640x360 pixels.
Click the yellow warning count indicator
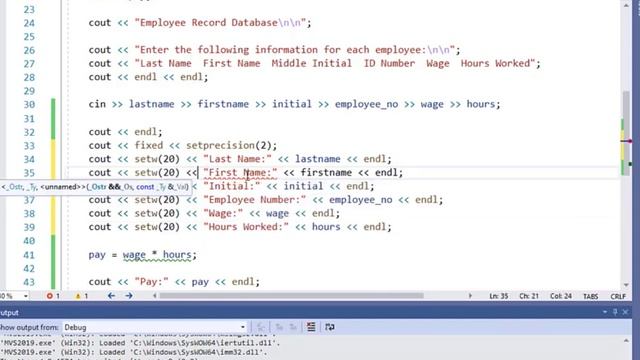(81, 296)
